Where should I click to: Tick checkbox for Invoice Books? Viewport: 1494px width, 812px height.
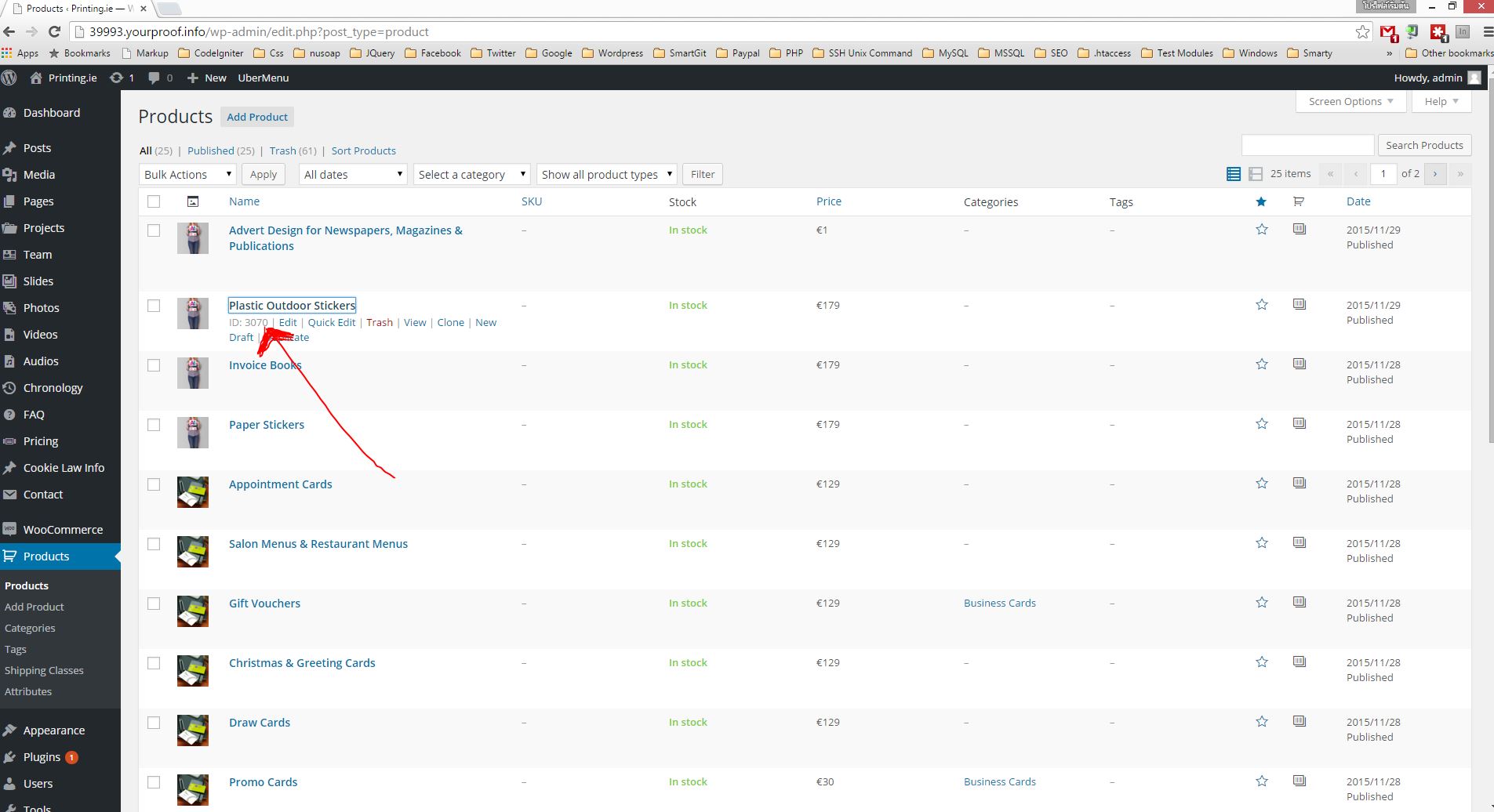[154, 365]
